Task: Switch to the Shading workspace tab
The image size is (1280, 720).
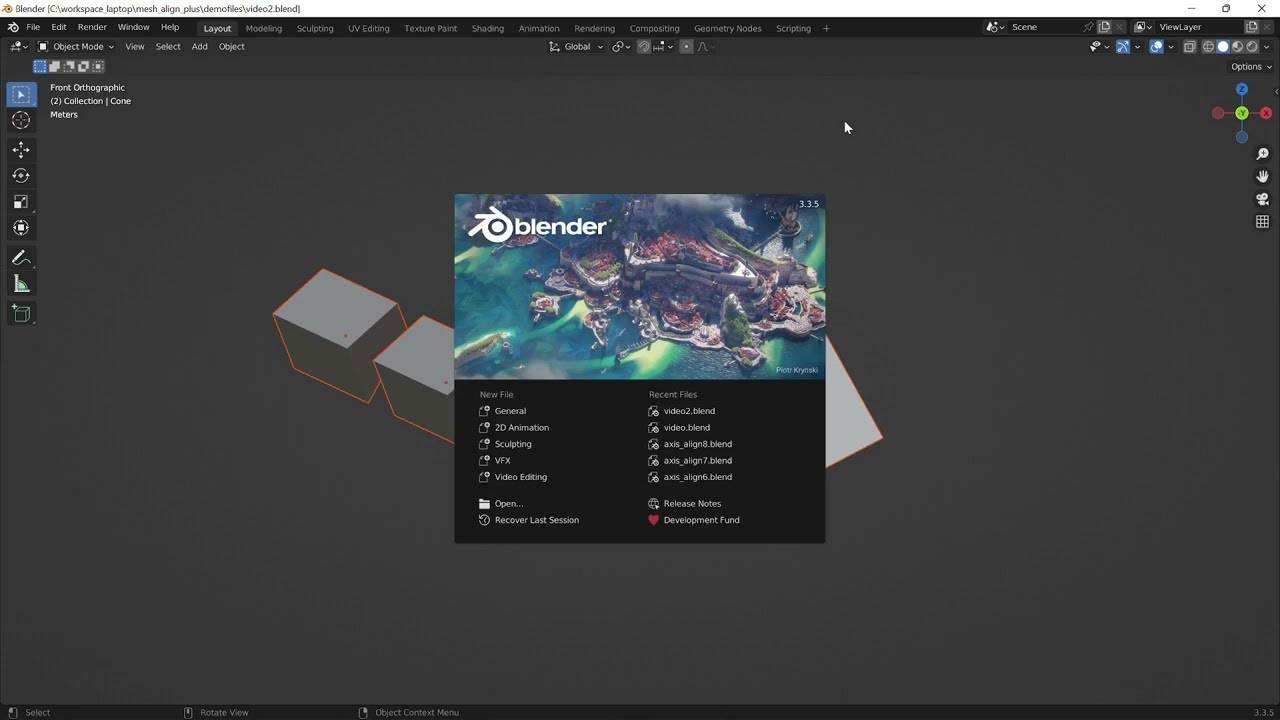Action: (x=488, y=28)
